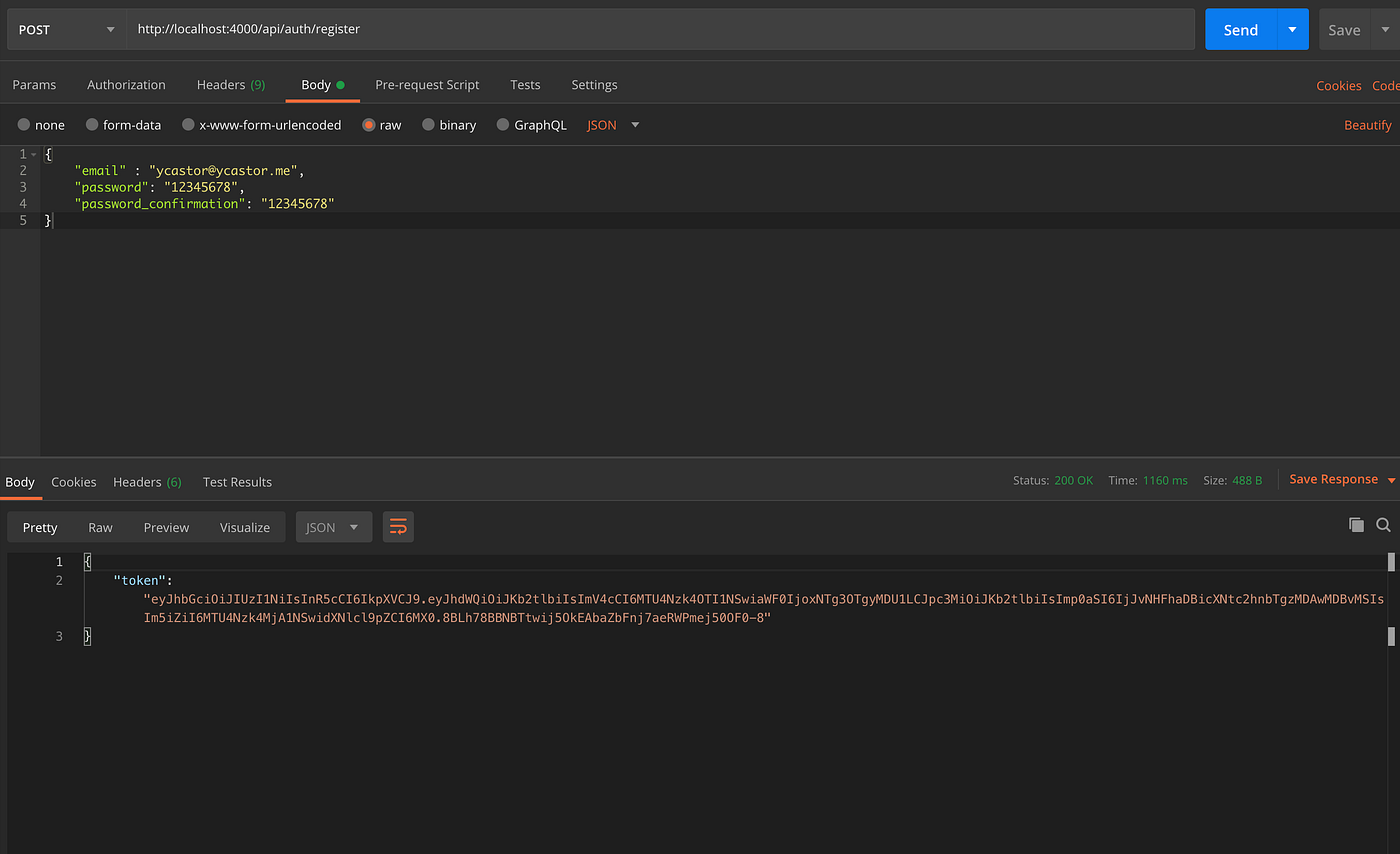Screen dimensions: 1400x854
Task: Toggle line wrapping for the response
Action: pos(398,526)
